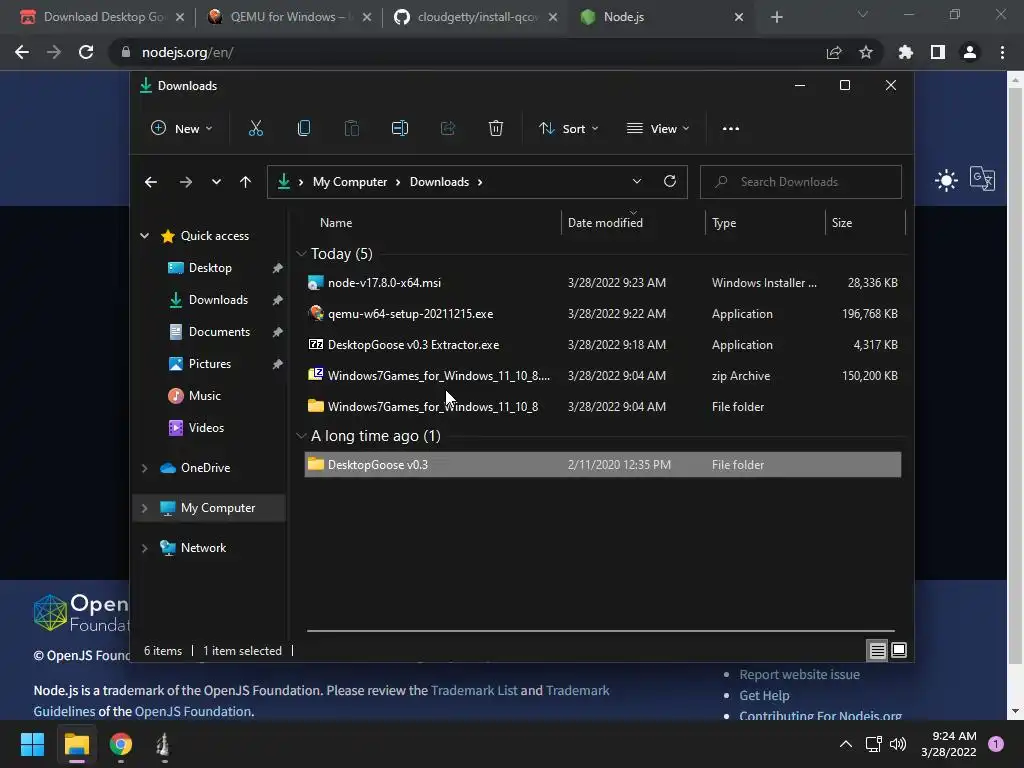The width and height of the screenshot is (1024, 768).
Task: Expand the address bar history dropdown
Action: (x=637, y=182)
